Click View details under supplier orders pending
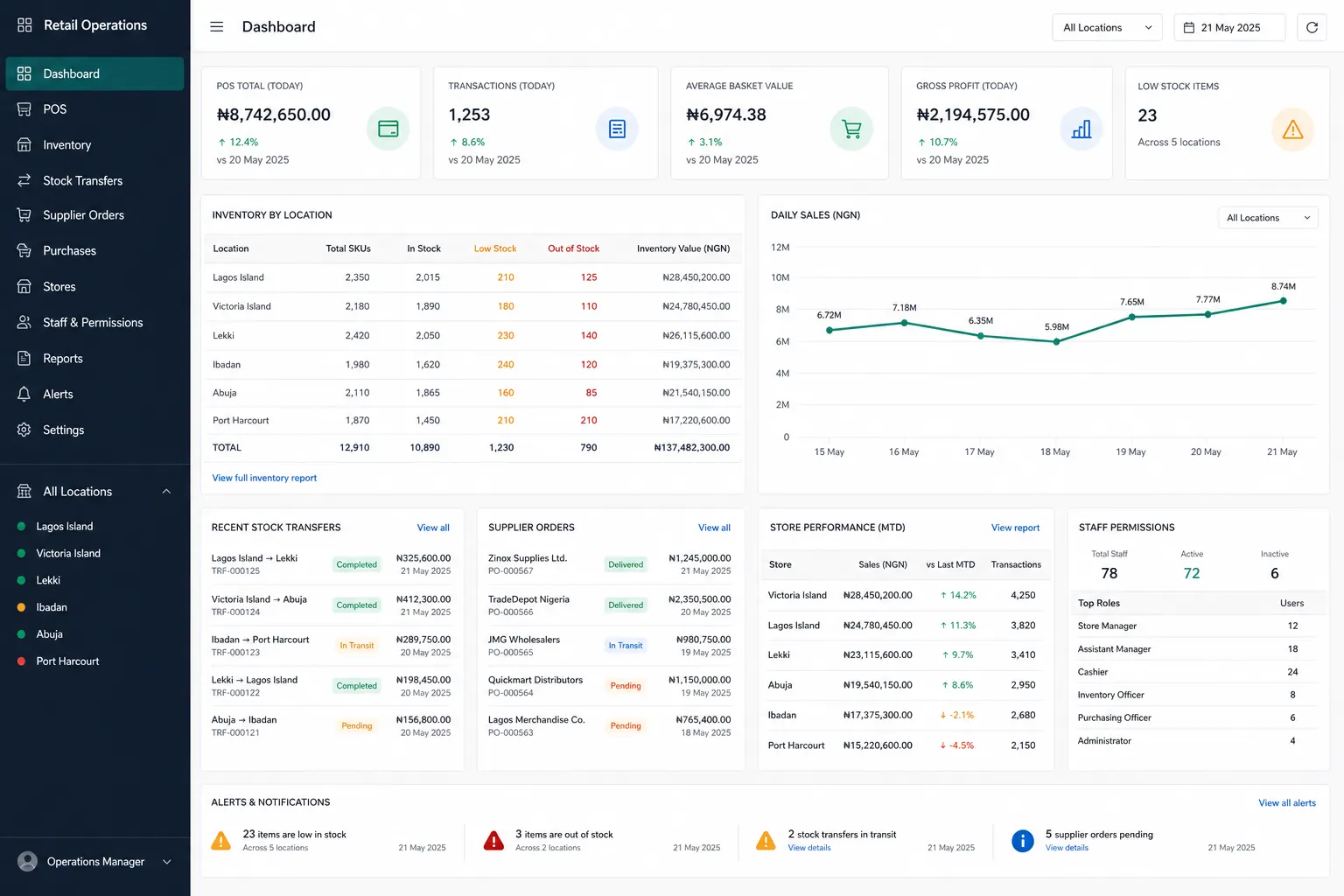 (x=1067, y=848)
